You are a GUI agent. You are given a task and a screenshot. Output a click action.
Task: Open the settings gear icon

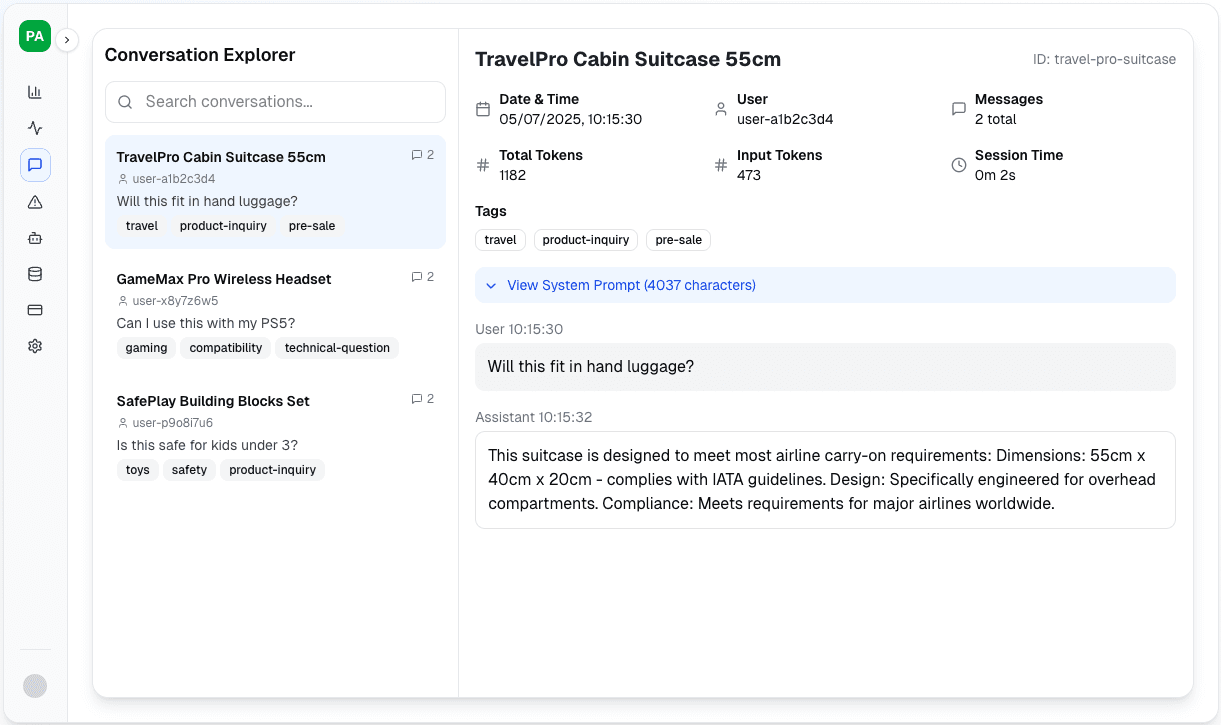35,345
